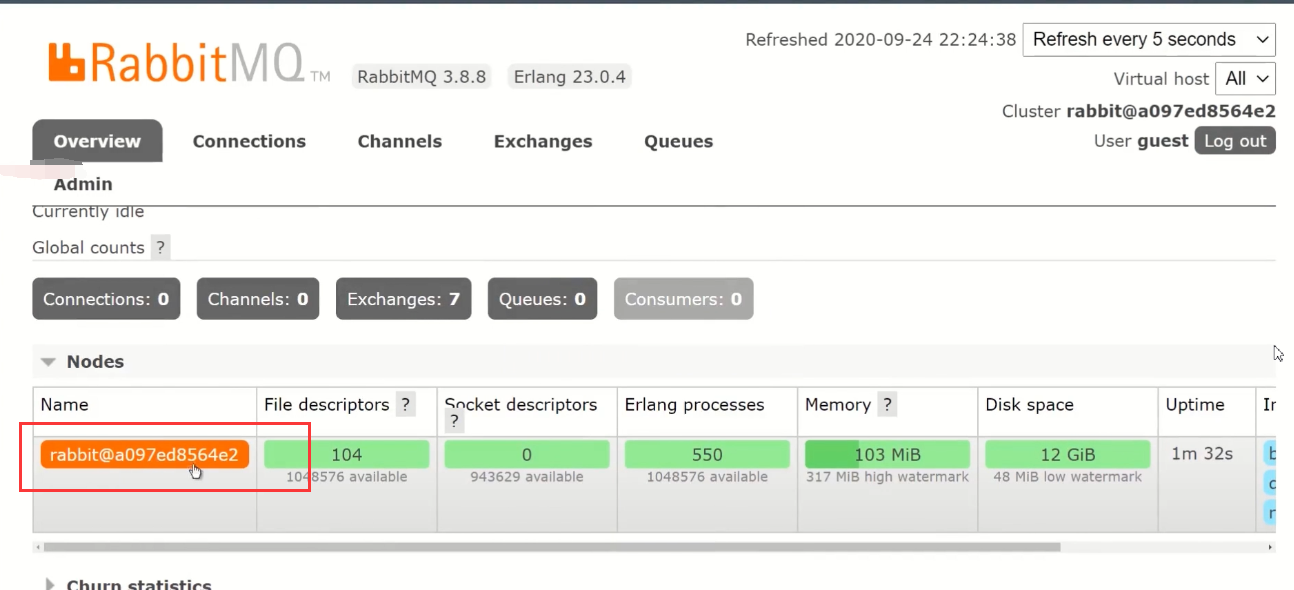The height and width of the screenshot is (590, 1294).
Task: Click the Cluster rabbit@a097ed8564e2 label
Action: 1139,111
